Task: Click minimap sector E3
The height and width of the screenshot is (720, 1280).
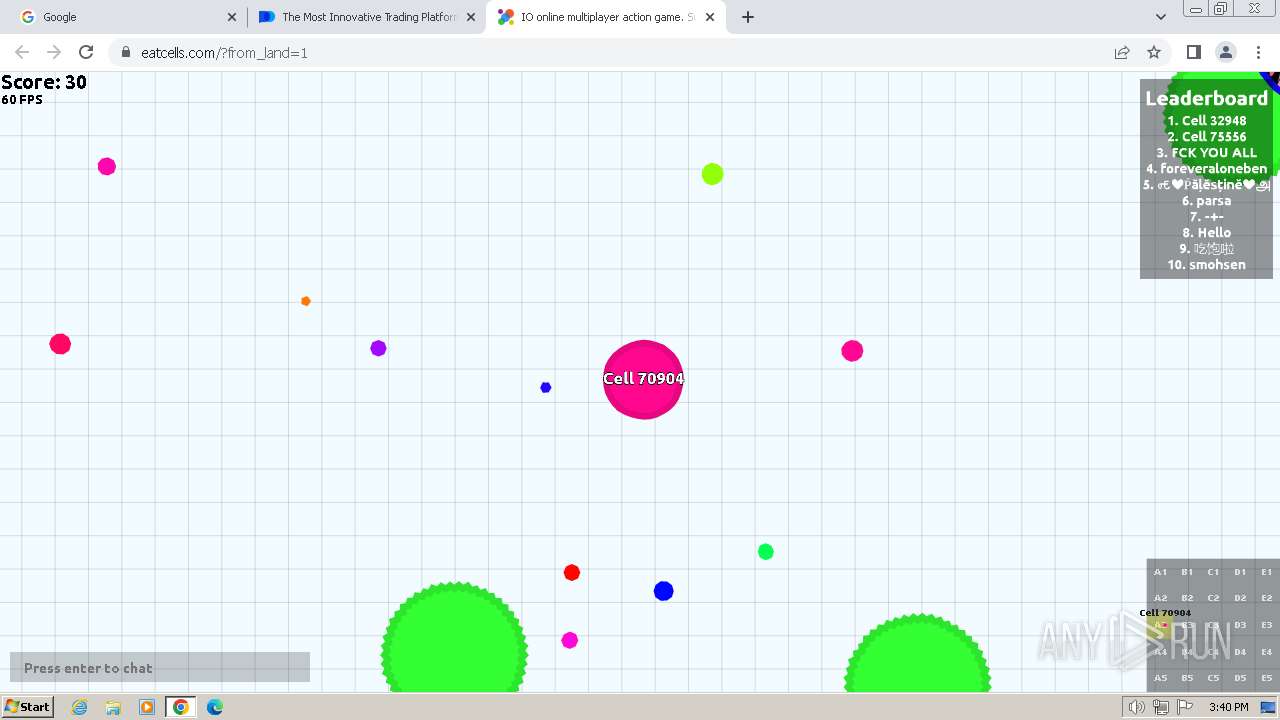Action: tap(1266, 625)
